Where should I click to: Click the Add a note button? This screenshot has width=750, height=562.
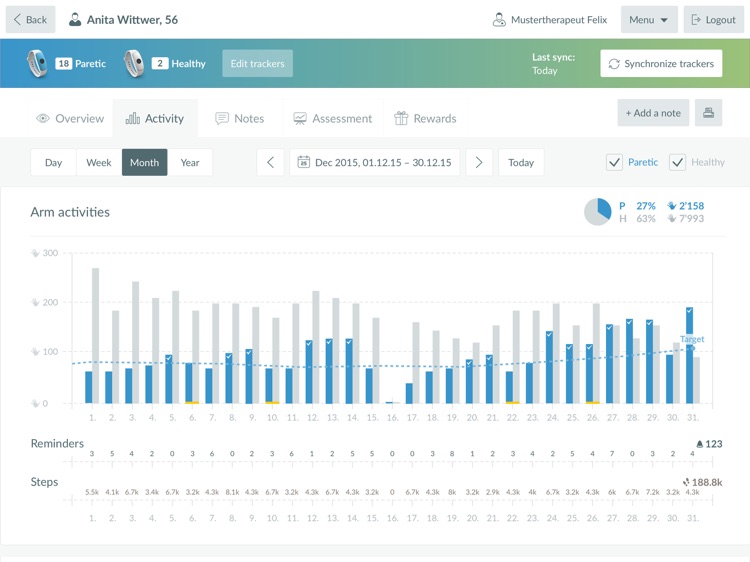pyautogui.click(x=653, y=113)
